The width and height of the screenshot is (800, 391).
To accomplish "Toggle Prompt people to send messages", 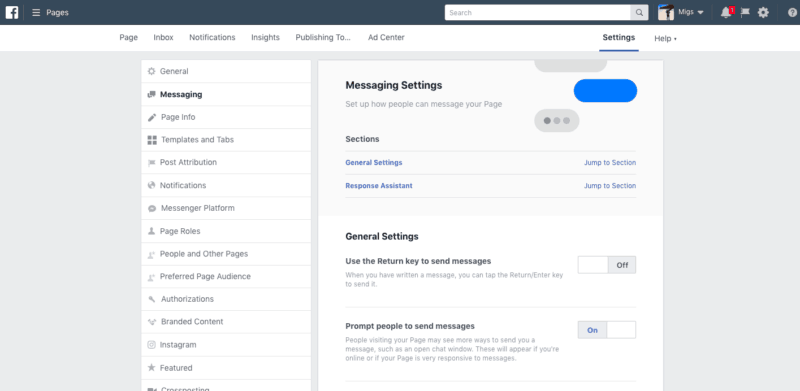I will point(607,330).
